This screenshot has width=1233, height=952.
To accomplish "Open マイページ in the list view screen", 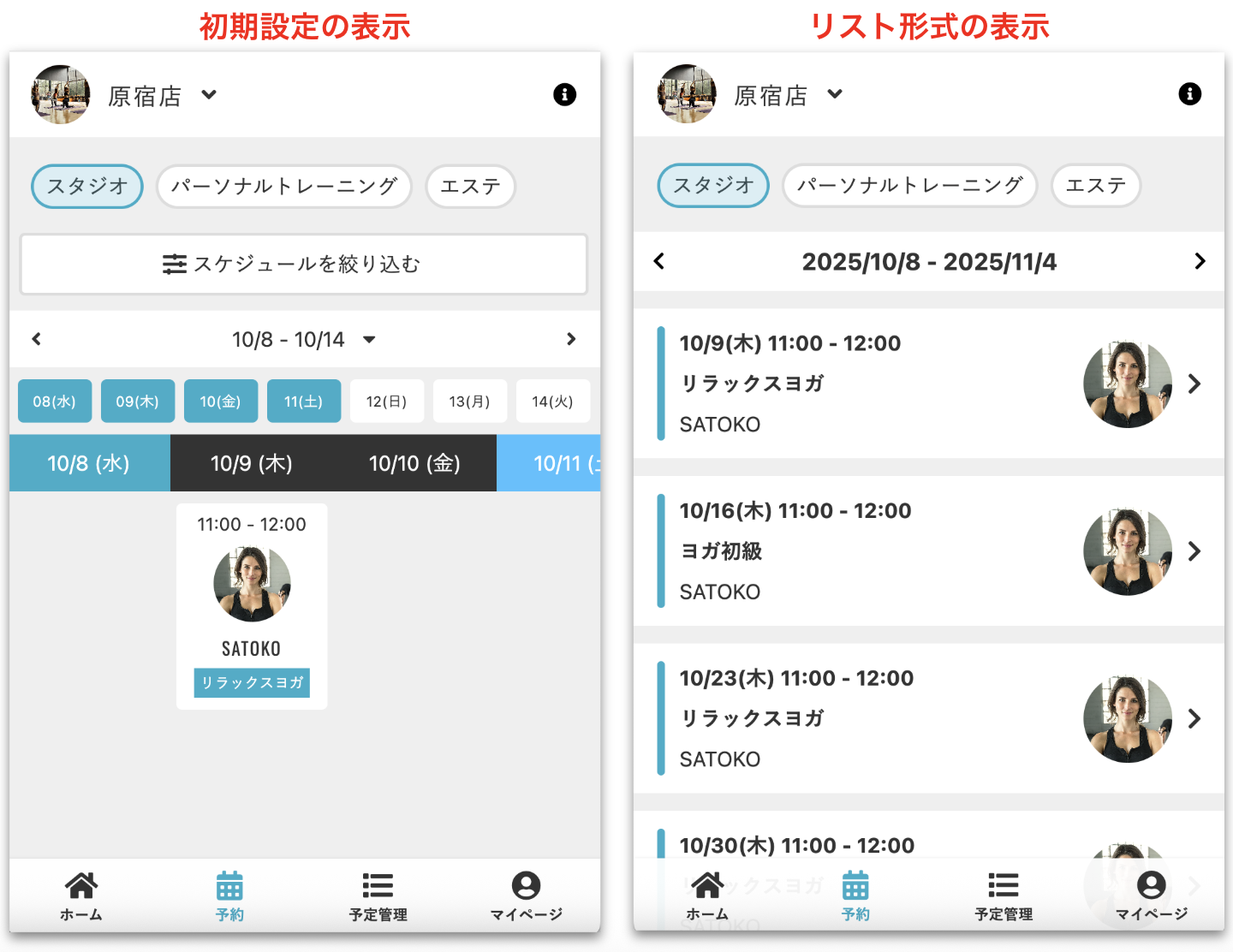I will (1151, 895).
